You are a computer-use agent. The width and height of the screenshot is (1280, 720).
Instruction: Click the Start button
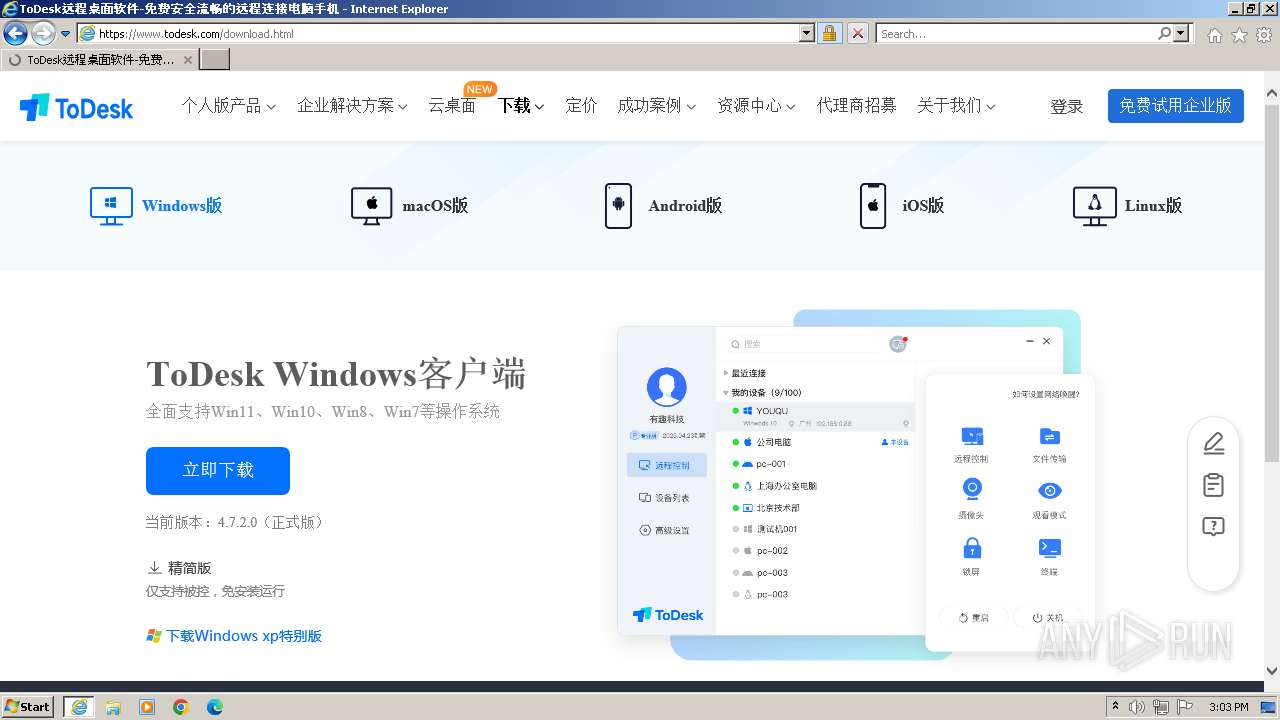pos(28,707)
